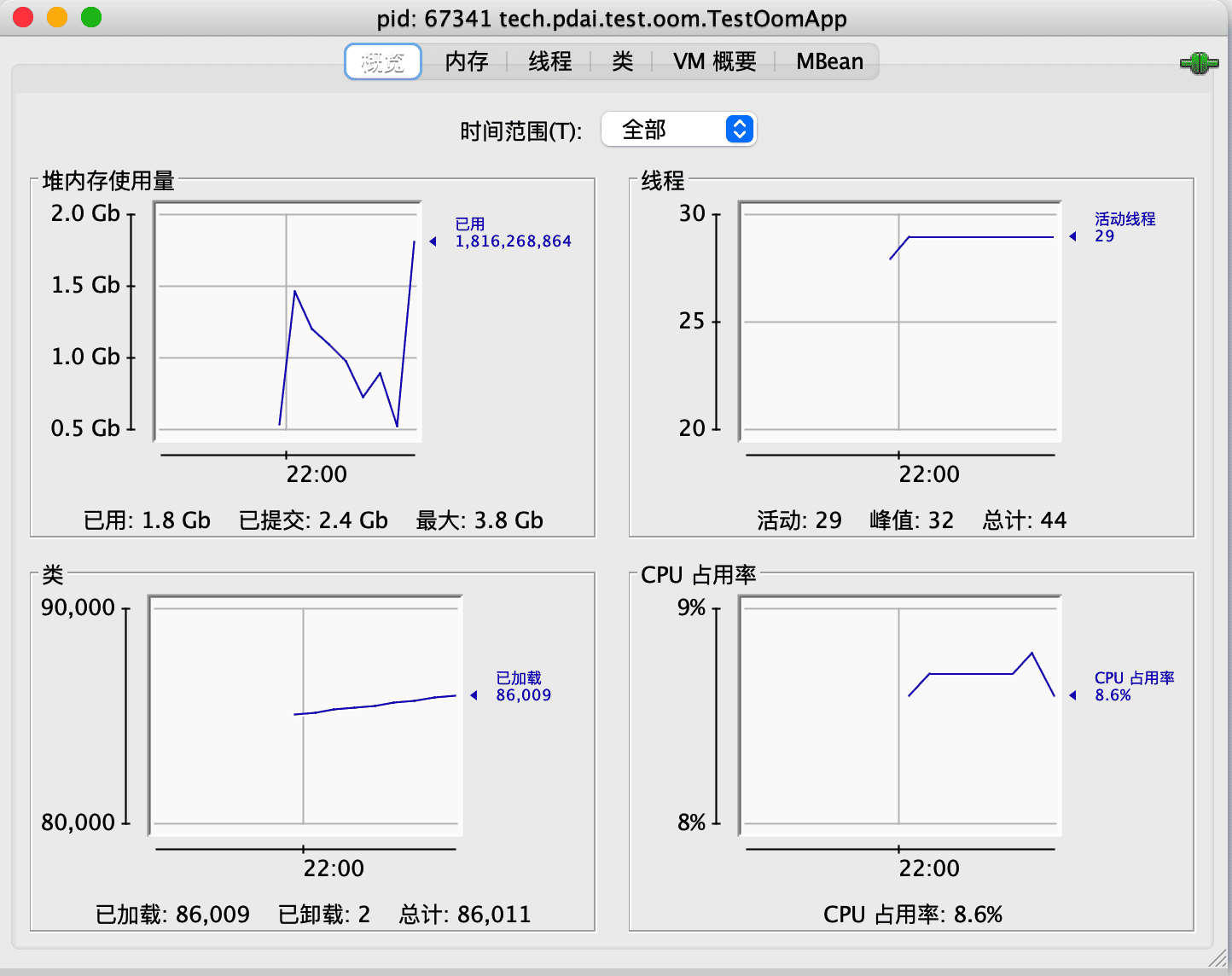Click the red close window button
The width and height of the screenshot is (1232, 976).
[23, 18]
